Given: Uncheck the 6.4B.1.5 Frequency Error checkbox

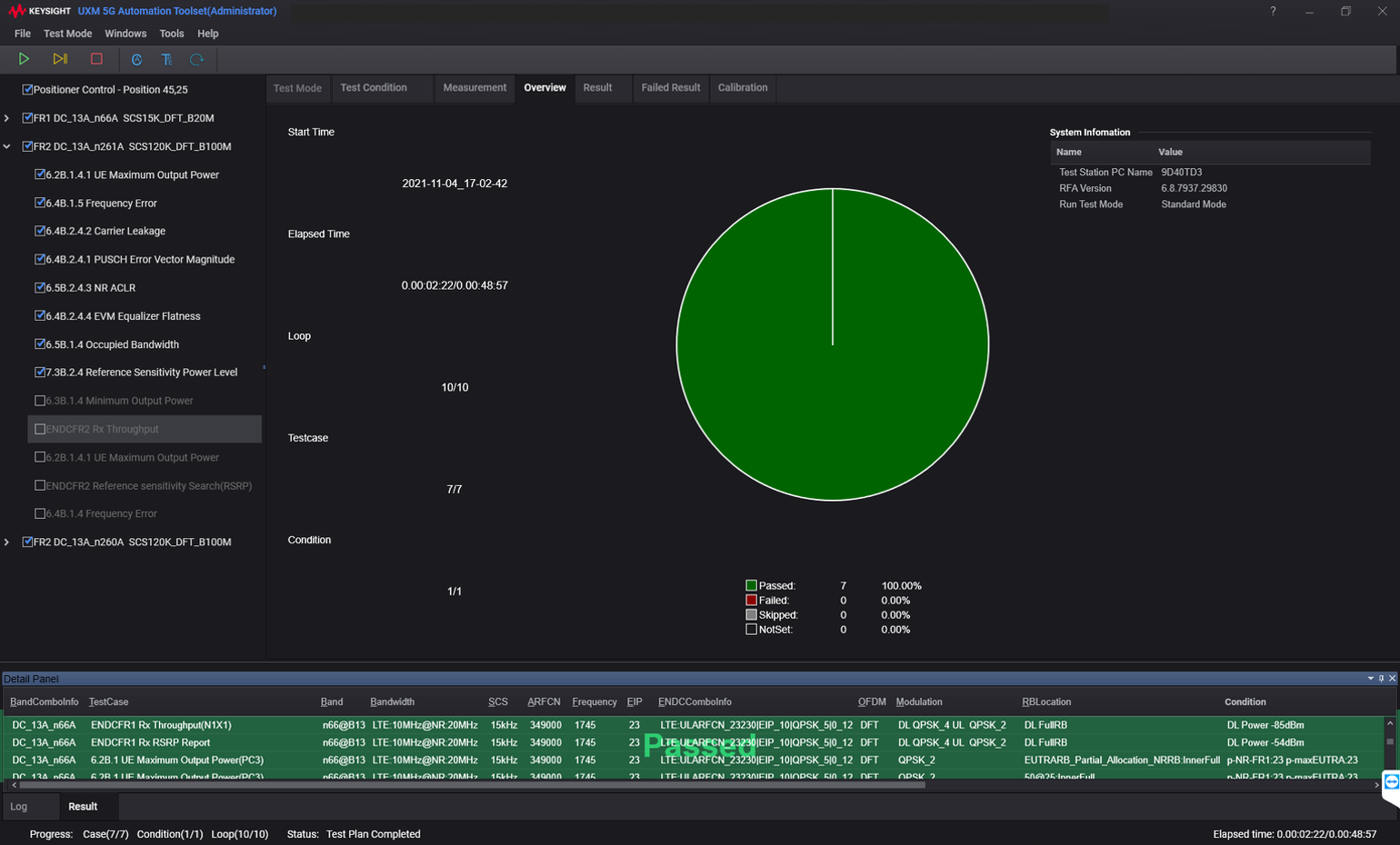Looking at the screenshot, I should coord(40,204).
